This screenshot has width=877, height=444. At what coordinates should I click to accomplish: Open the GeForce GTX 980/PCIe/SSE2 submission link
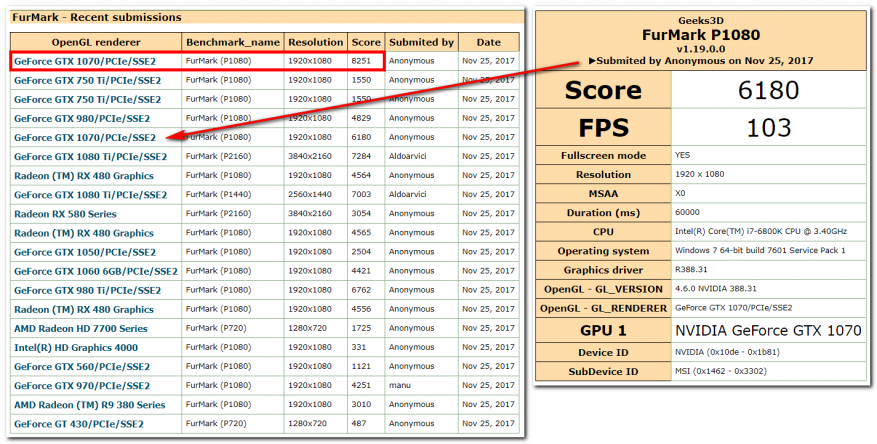click(82, 119)
